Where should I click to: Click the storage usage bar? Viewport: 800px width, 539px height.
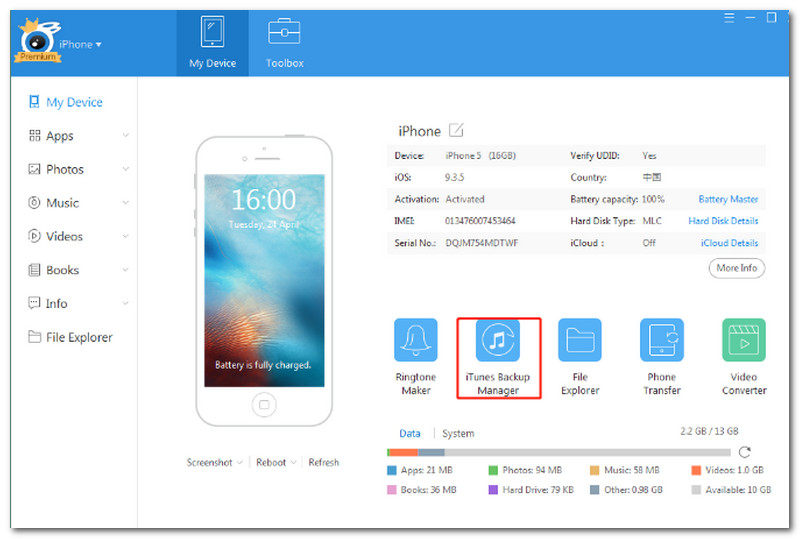[x=559, y=452]
